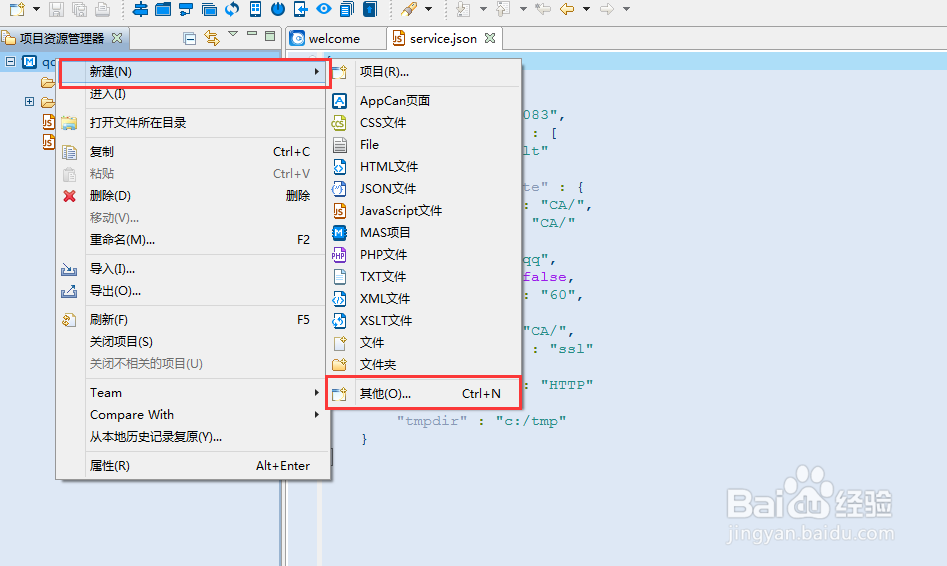Open the 新建(N) submenu
Image resolution: width=947 pixels, height=566 pixels.
[x=193, y=71]
